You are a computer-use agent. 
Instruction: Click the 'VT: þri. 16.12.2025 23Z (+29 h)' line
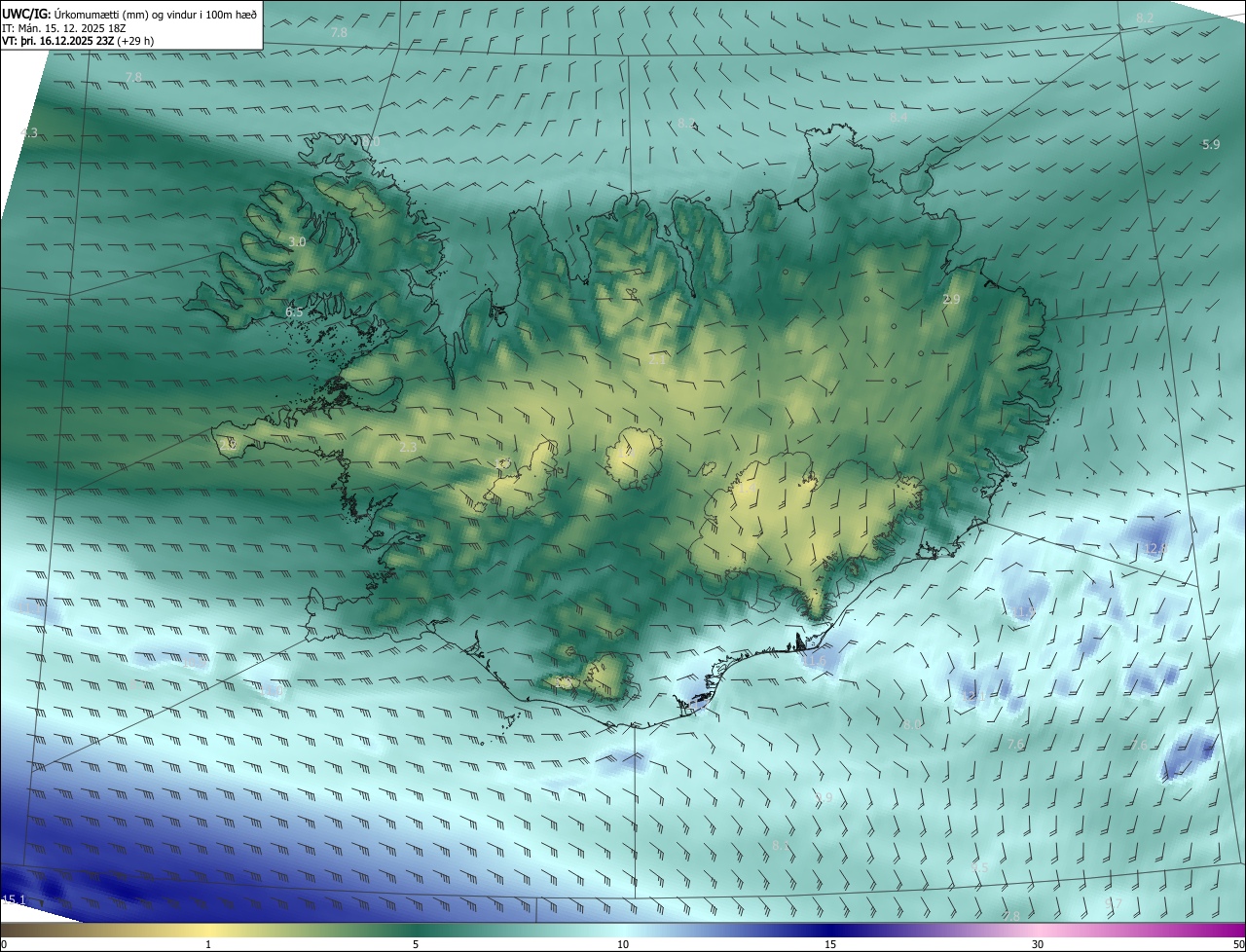point(78,41)
